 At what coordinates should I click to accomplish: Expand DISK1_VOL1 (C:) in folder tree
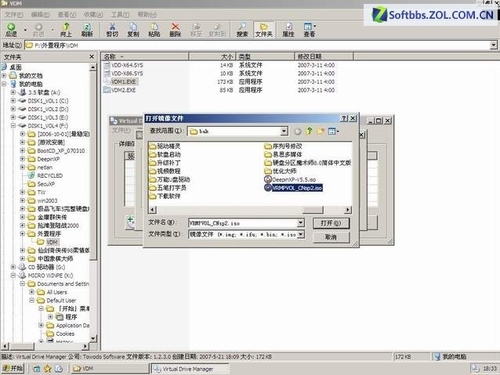[x=13, y=101]
